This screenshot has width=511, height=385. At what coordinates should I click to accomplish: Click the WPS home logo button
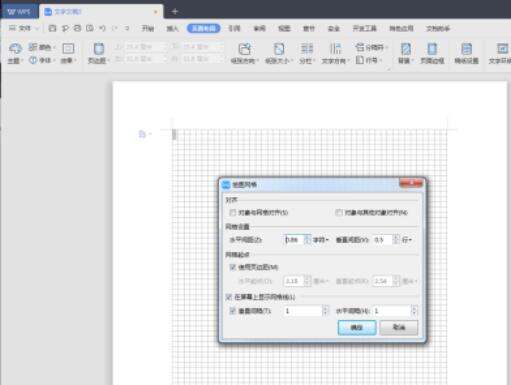coord(19,12)
